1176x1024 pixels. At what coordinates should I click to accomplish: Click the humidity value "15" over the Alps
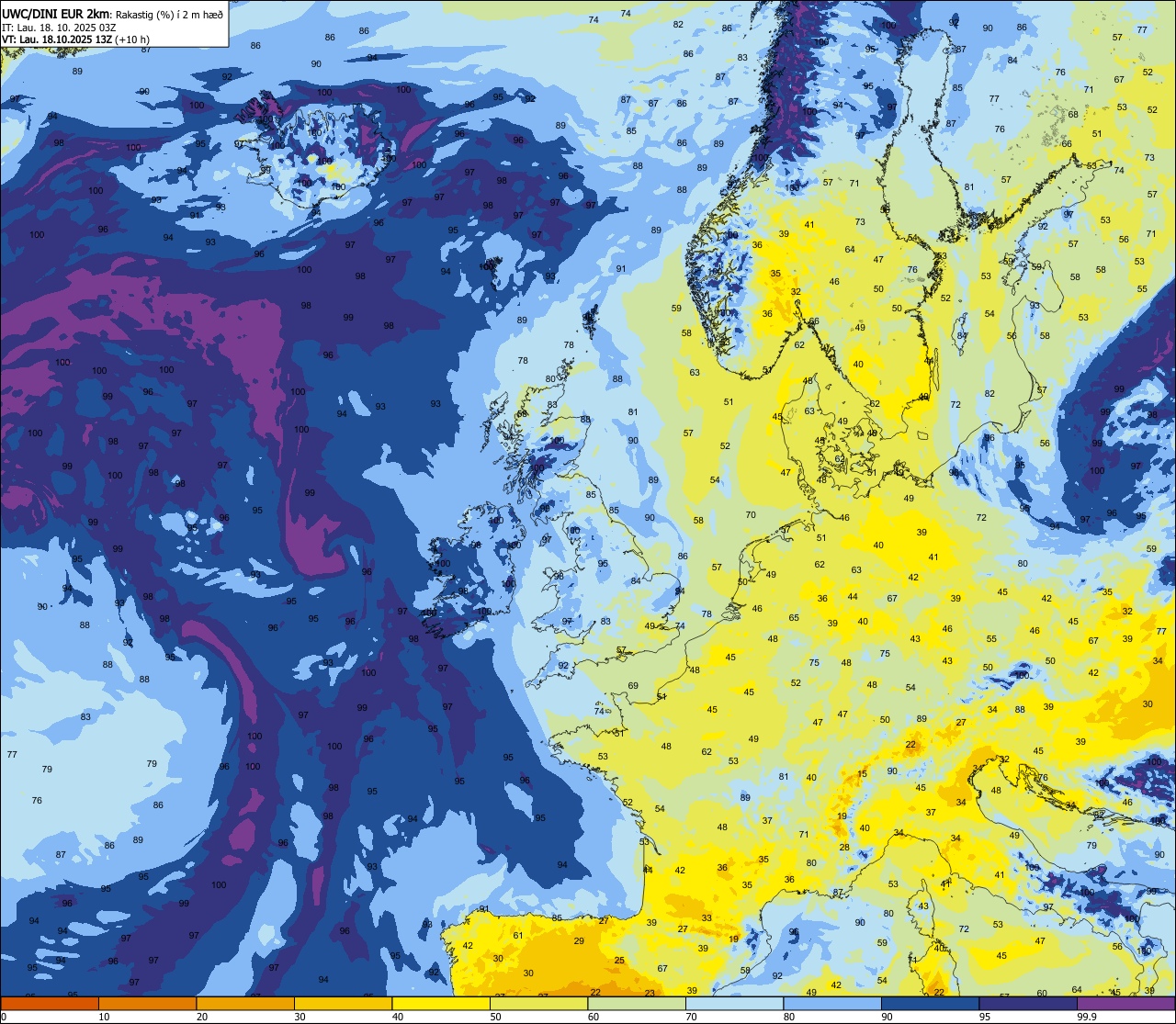click(862, 774)
